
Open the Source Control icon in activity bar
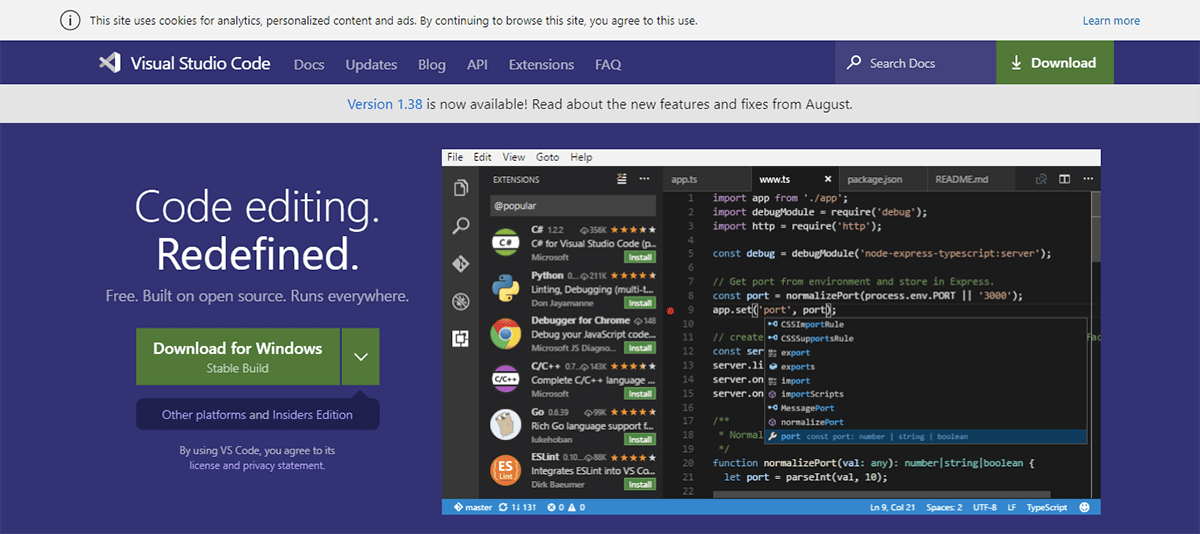tap(461, 264)
